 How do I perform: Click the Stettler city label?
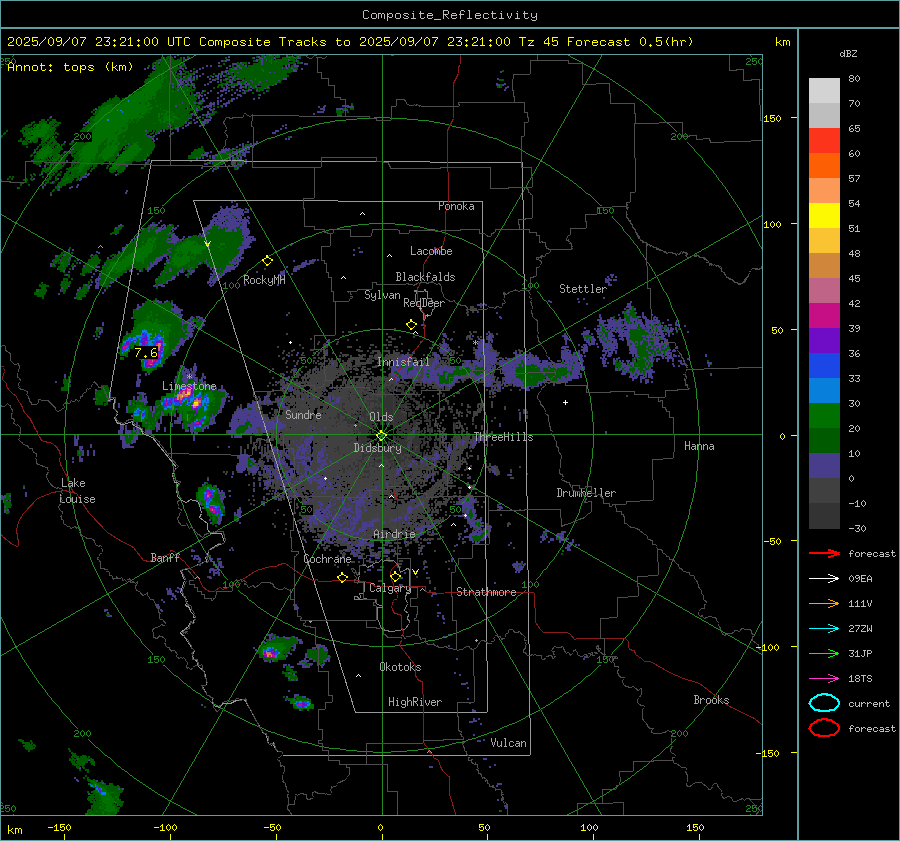click(x=583, y=289)
